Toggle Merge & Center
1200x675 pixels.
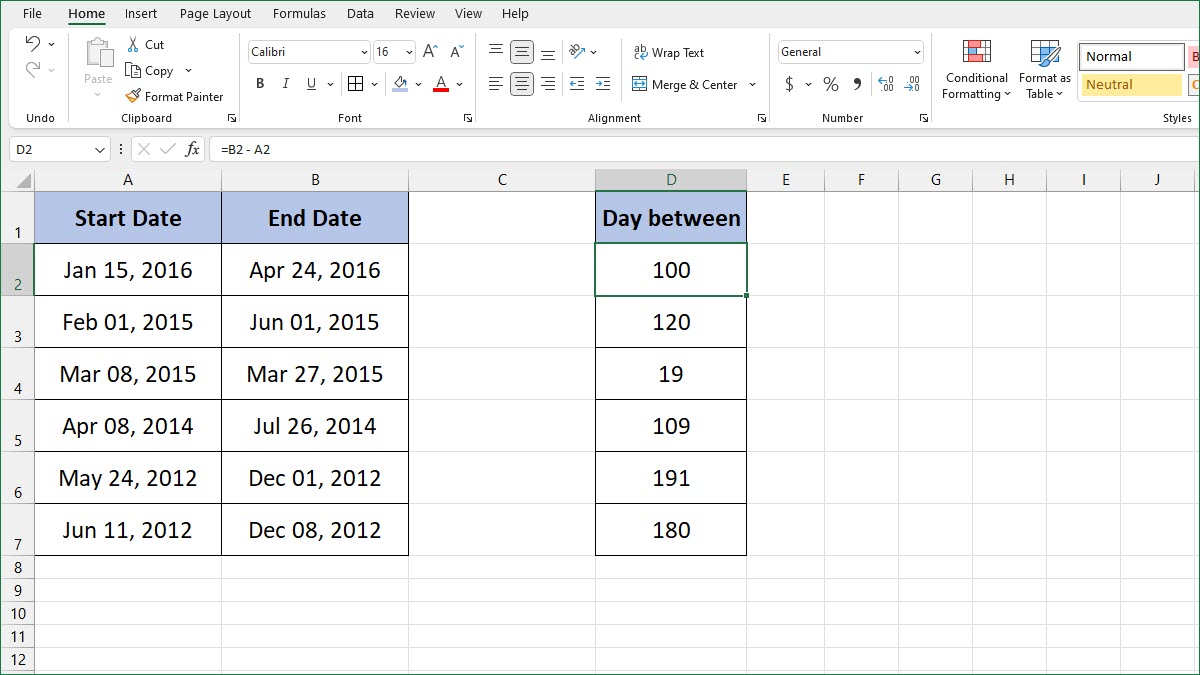point(686,84)
